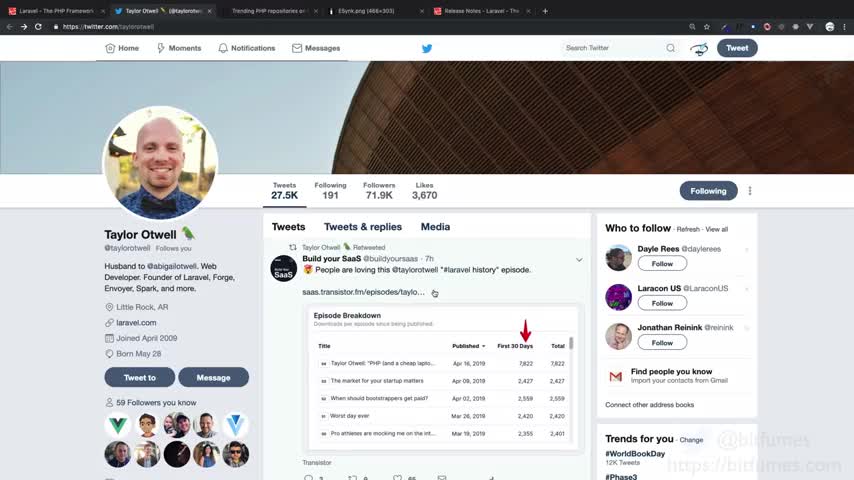Open the tweet options chevron menu

(579, 260)
